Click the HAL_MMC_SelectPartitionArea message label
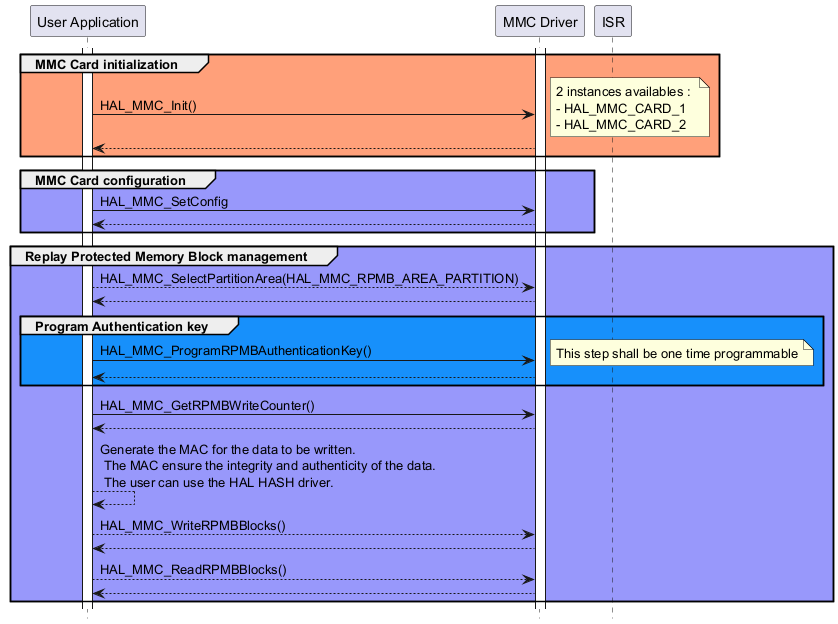838x624 pixels. pos(309,277)
